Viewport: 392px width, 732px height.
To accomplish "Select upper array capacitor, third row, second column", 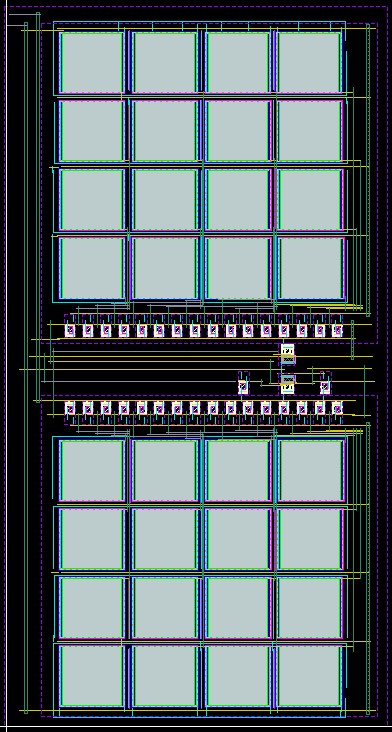I will (164, 200).
